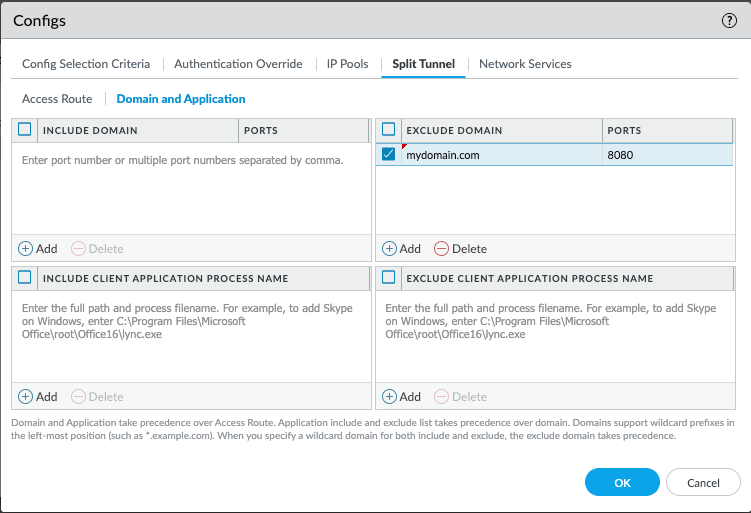Toggle Include Client Application Process Name checkbox

click(25, 278)
